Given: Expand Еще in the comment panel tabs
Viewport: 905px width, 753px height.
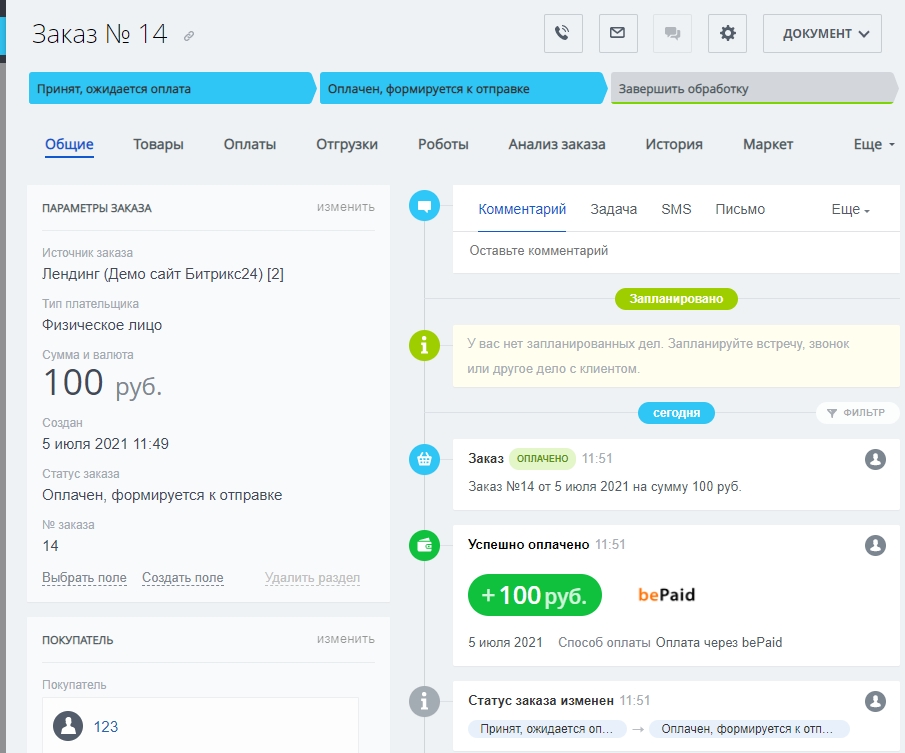Looking at the screenshot, I should [x=851, y=209].
